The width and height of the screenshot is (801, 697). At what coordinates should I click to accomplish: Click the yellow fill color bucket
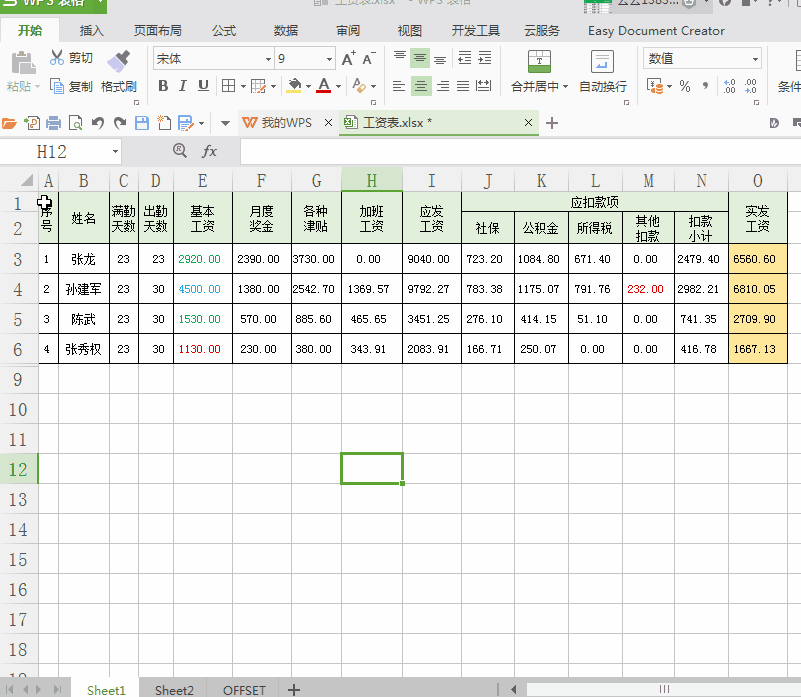click(x=294, y=87)
